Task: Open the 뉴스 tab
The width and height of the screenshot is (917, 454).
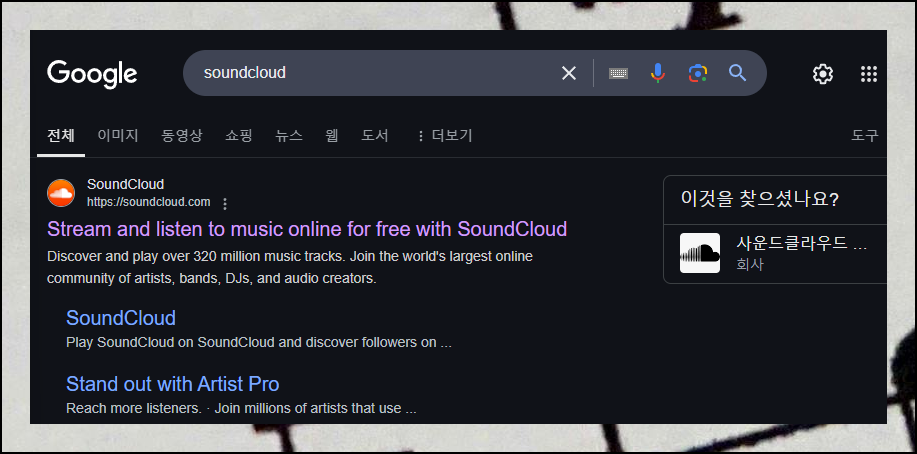Action: [289, 136]
